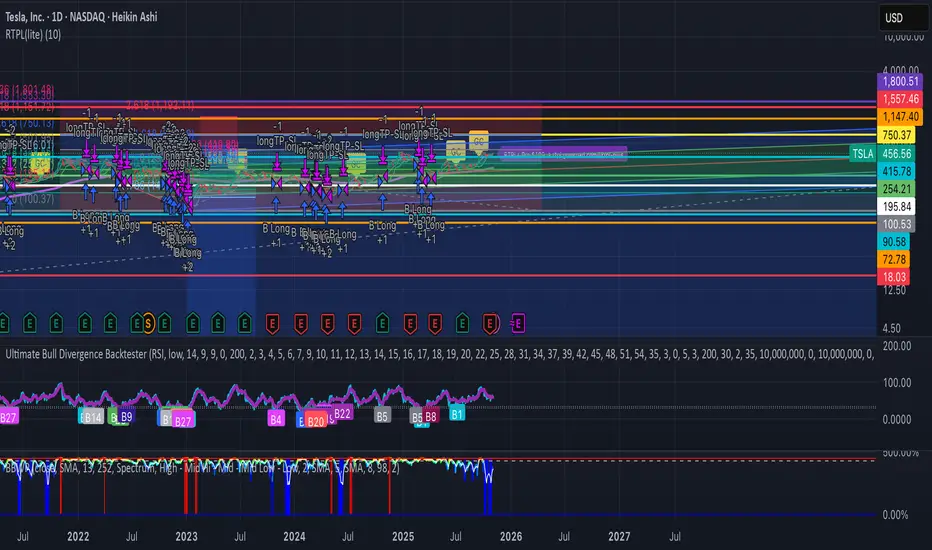The height and width of the screenshot is (550, 932).
Task: Click the 72.78 orange price label
Action: (893, 259)
